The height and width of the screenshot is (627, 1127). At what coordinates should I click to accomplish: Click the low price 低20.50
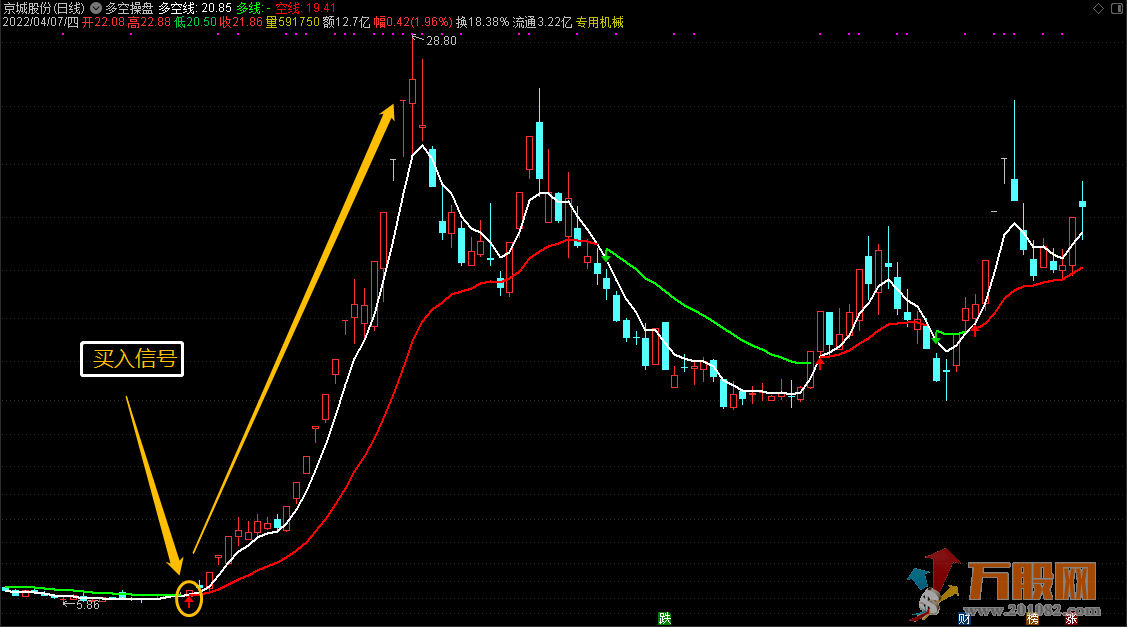click(x=196, y=22)
